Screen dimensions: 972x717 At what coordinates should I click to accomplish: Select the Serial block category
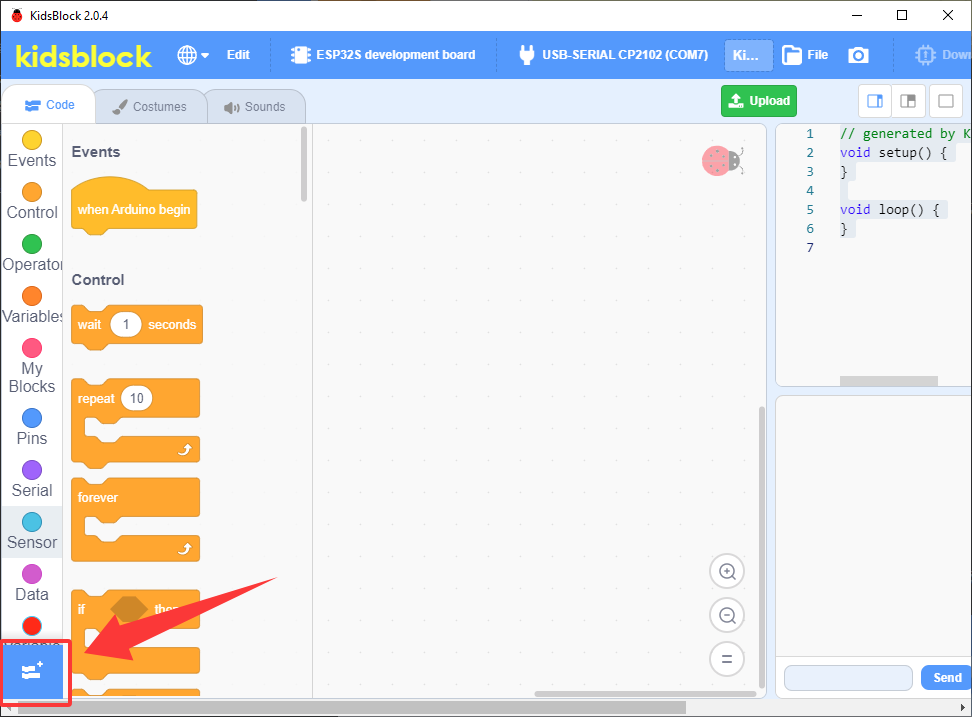point(32,480)
